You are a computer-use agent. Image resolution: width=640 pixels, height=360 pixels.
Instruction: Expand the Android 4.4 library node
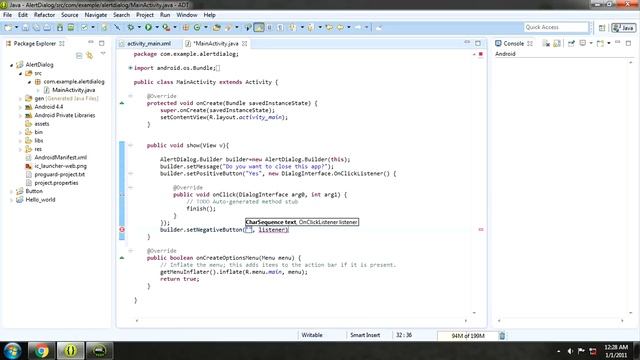(20, 107)
